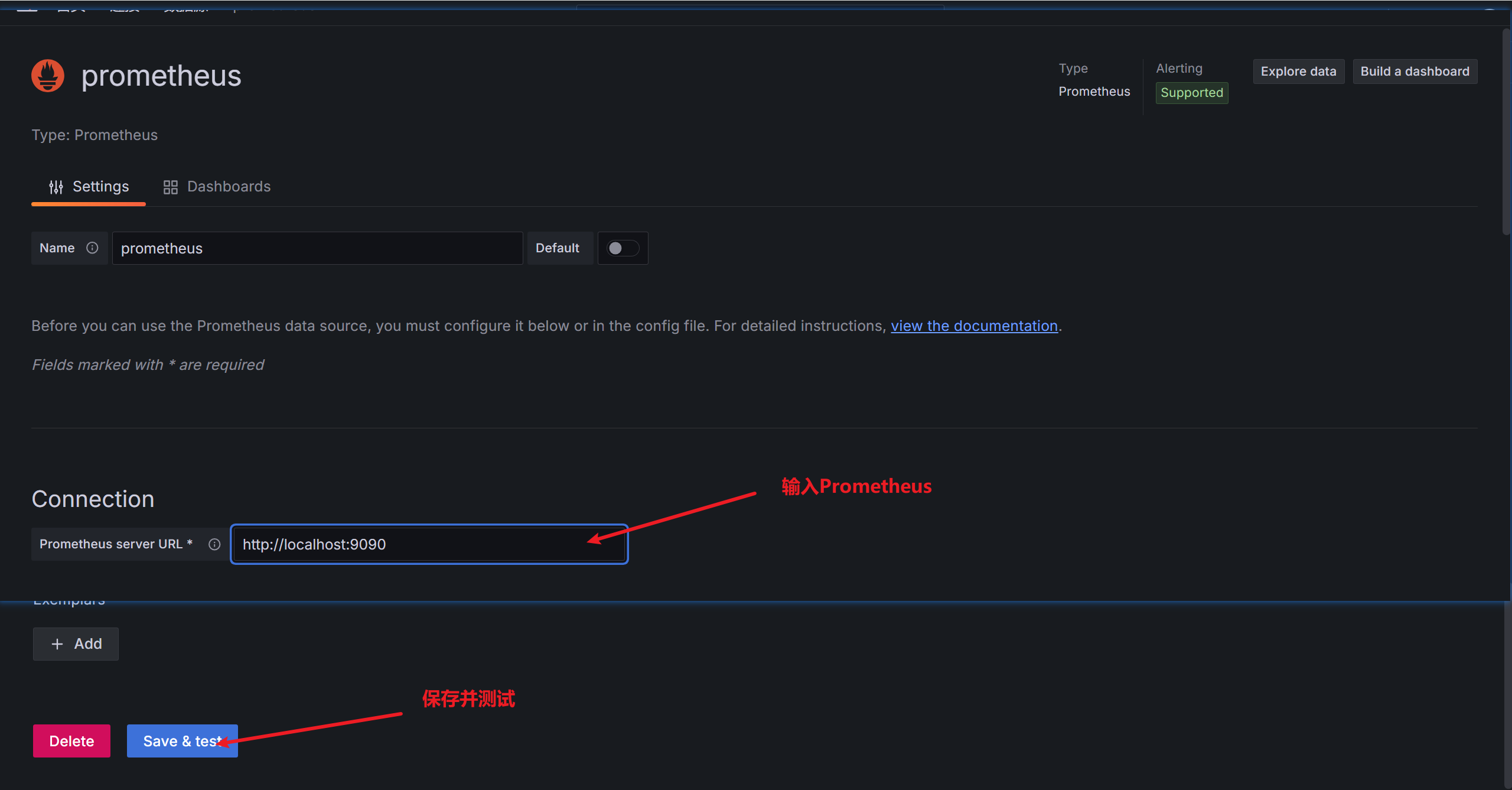The image size is (1512, 790).
Task: Click the large prometheus page title
Action: 161,76
